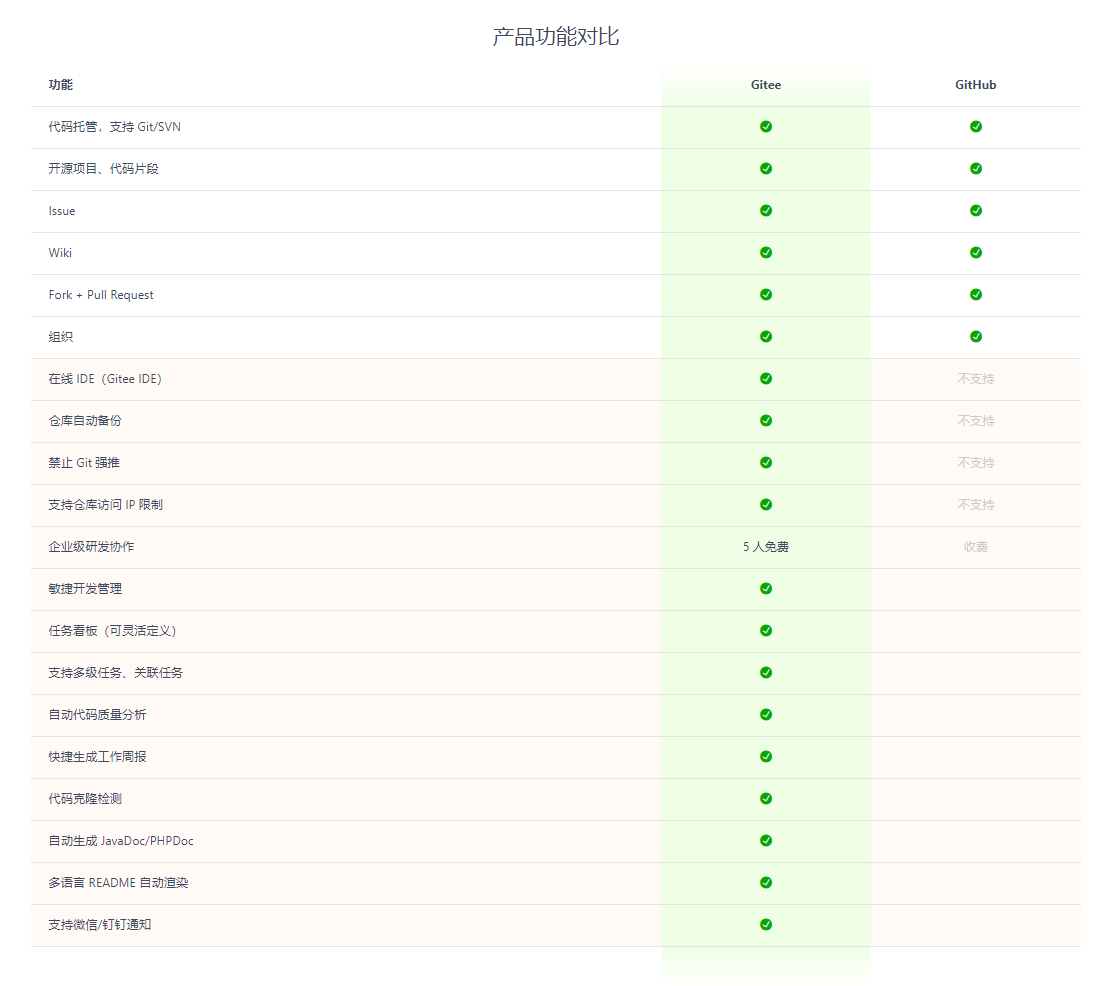Click Gitee checkmark for 在线 IDE row
Screen dimensions: 1114x986
(x=766, y=379)
